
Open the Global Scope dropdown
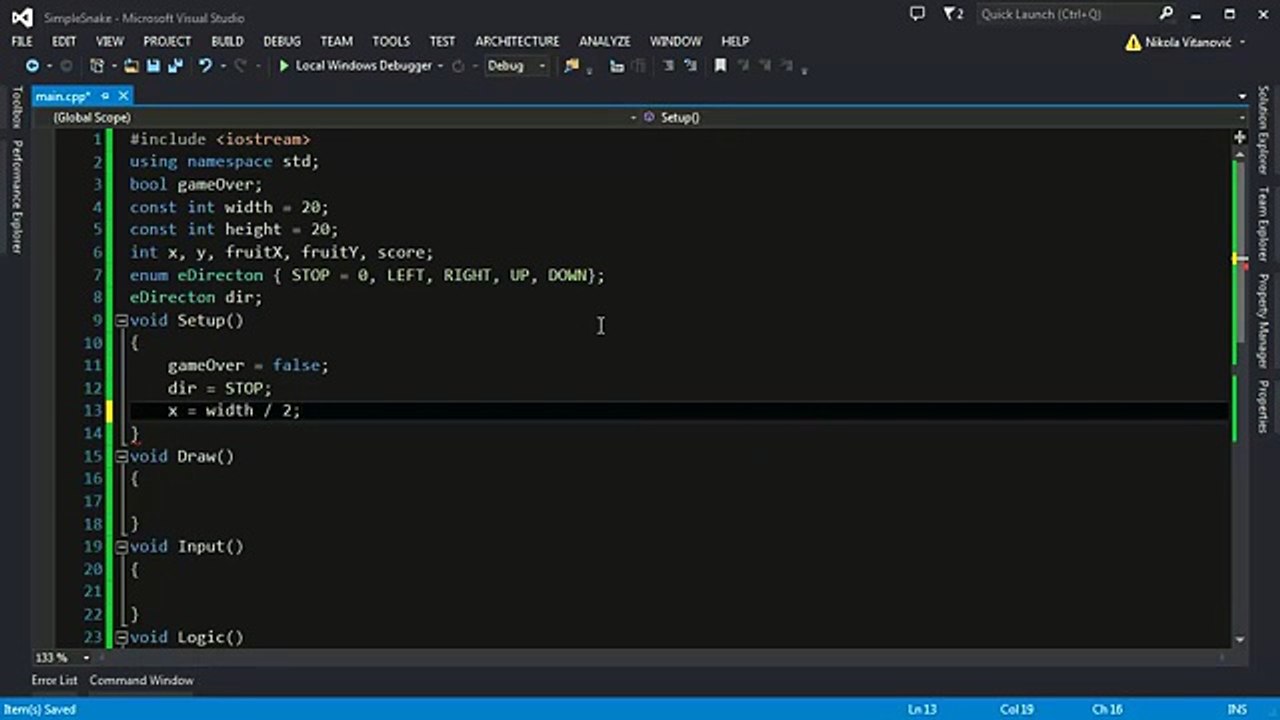coord(343,117)
